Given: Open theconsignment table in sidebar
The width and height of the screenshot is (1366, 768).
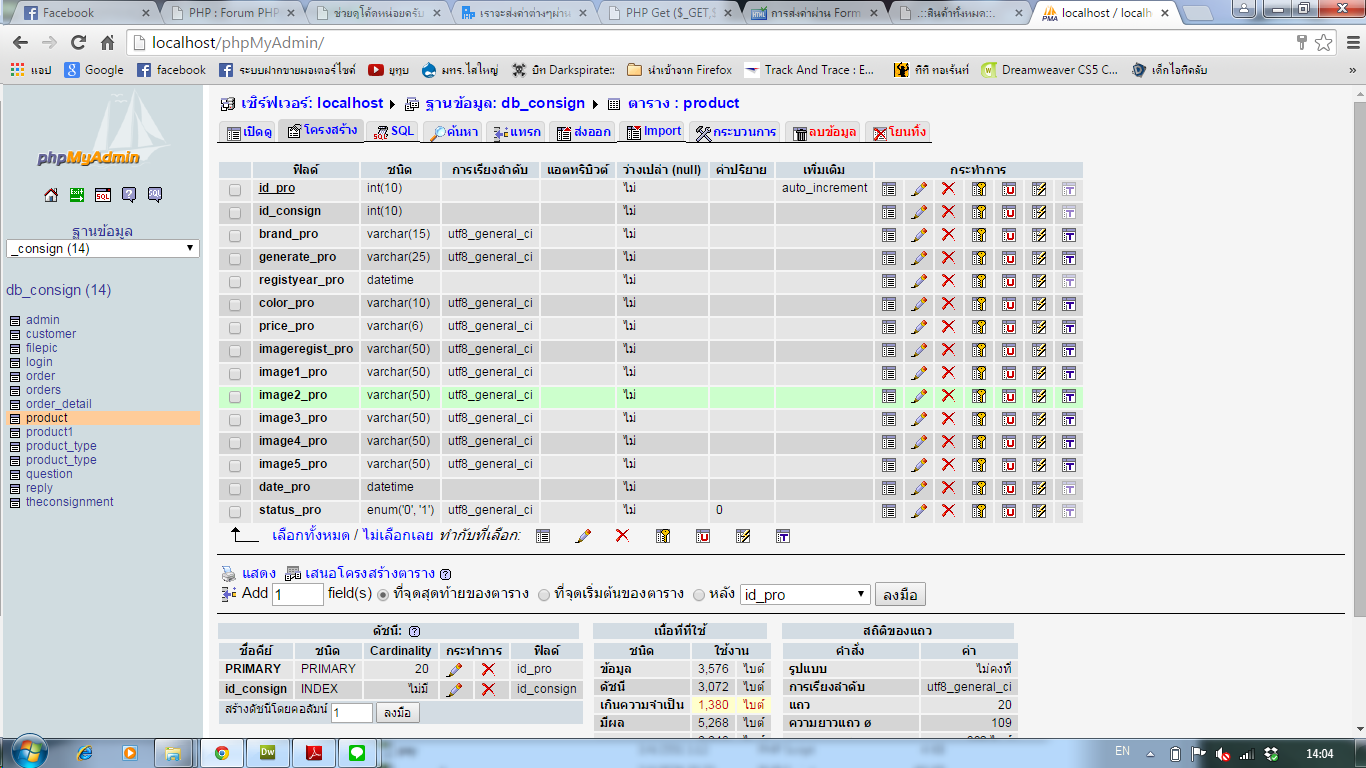Looking at the screenshot, I should coord(70,502).
